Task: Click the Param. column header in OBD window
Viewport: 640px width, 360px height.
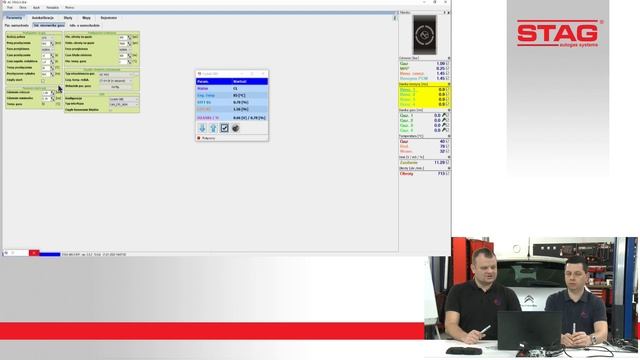Action: 214,82
